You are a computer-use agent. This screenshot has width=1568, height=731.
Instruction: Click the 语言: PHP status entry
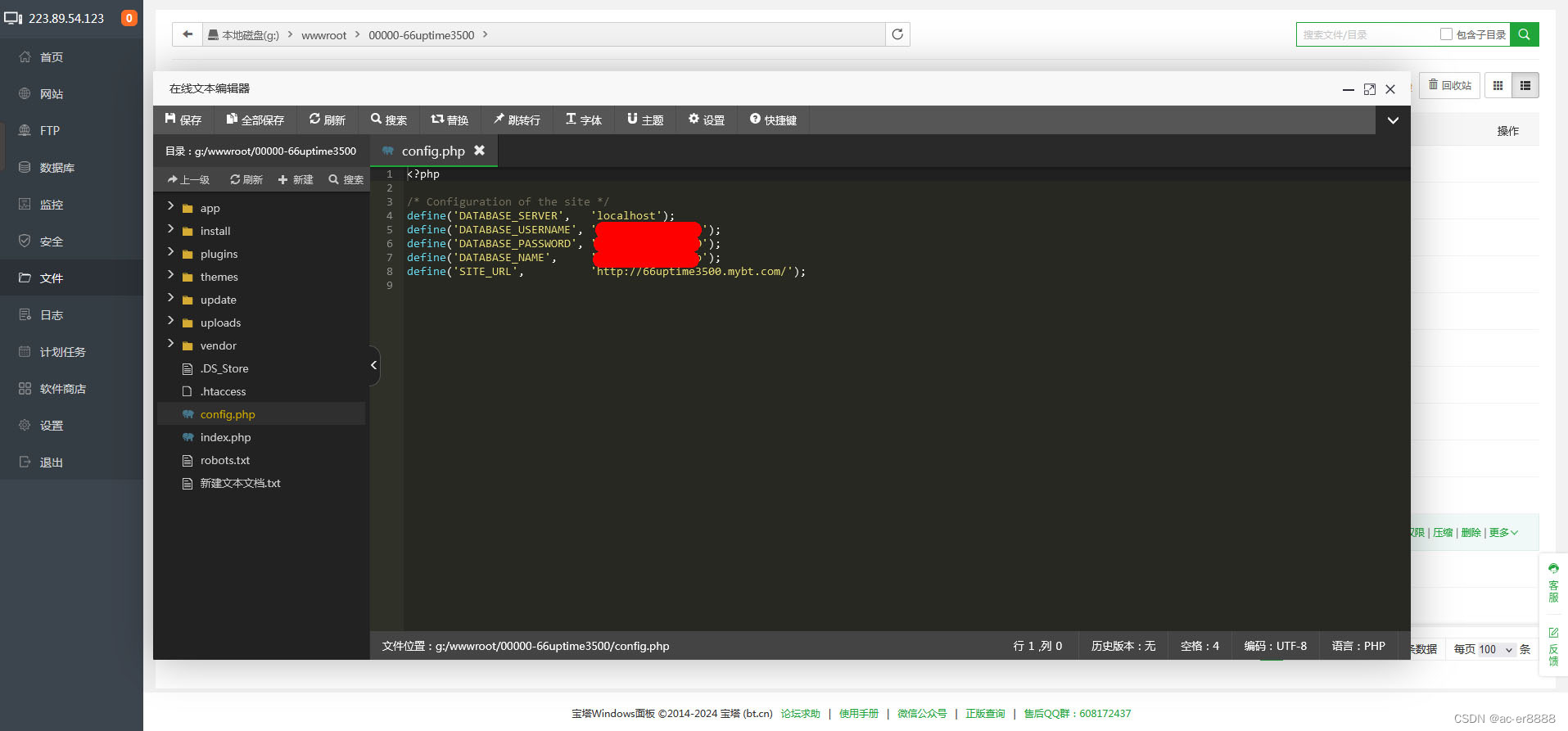coord(1358,646)
